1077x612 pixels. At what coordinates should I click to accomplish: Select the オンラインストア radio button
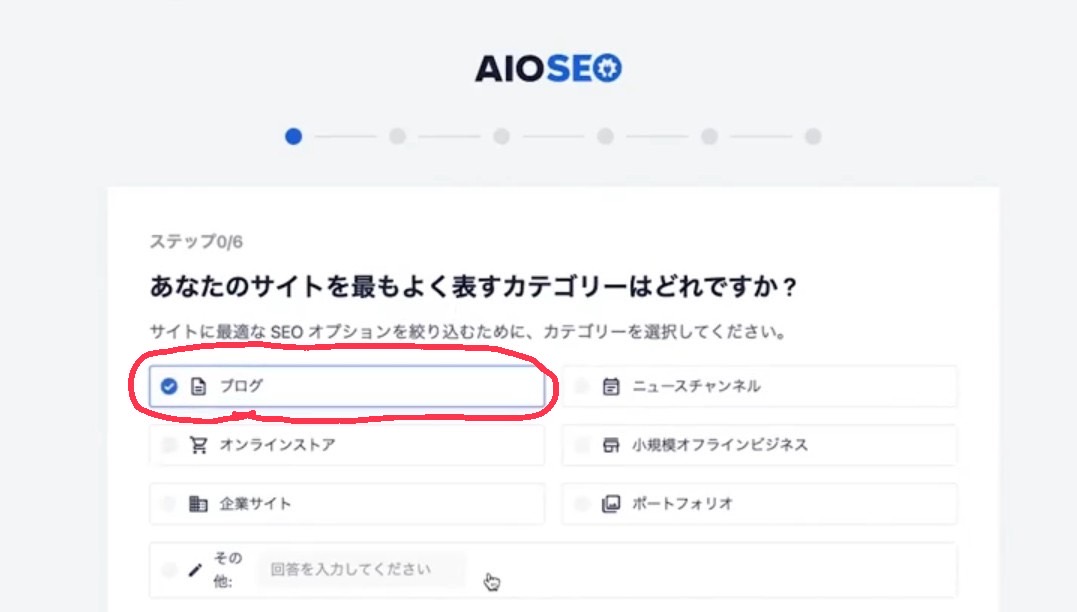[x=169, y=445]
